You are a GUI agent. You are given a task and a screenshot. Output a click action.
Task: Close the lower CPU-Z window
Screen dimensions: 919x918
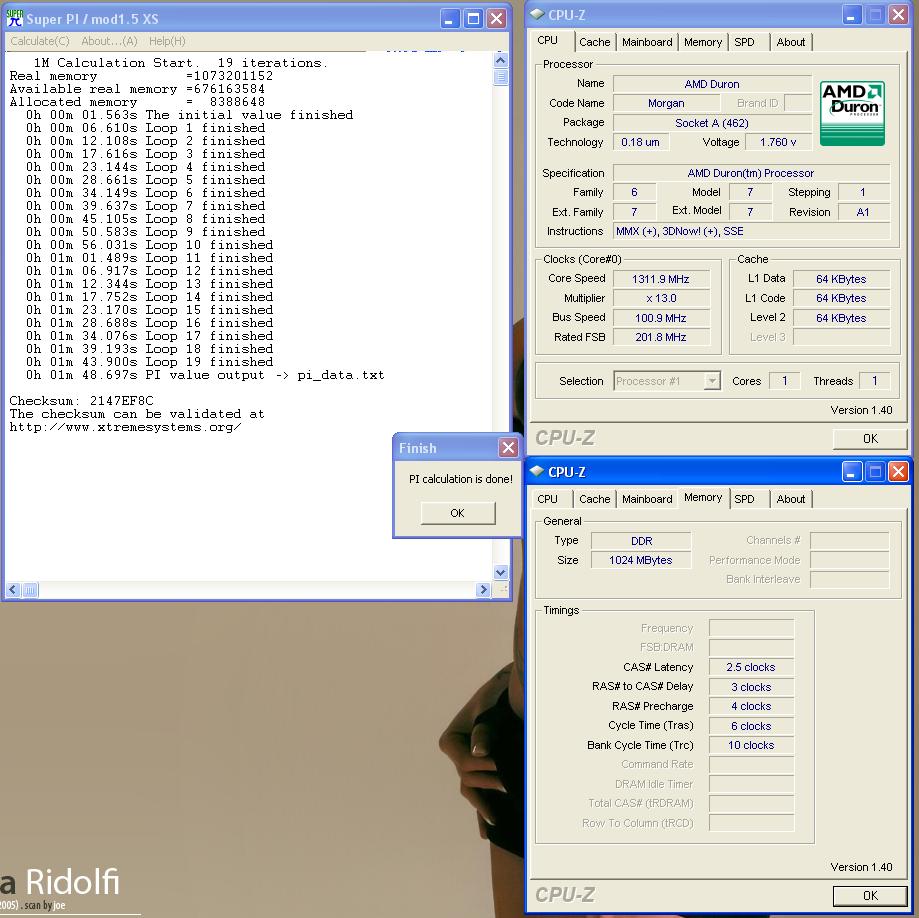[898, 471]
